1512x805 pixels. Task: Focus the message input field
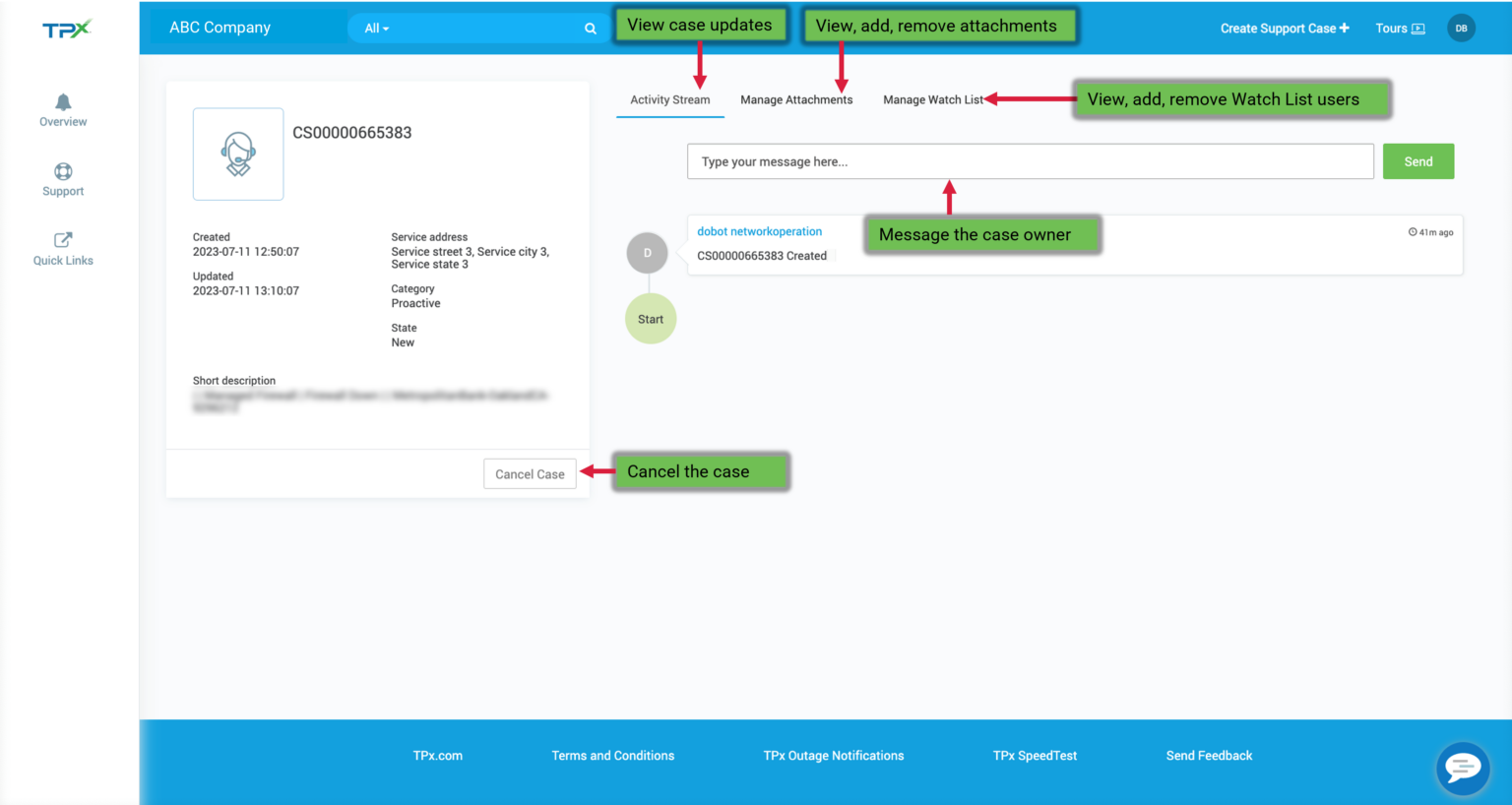pos(1030,161)
